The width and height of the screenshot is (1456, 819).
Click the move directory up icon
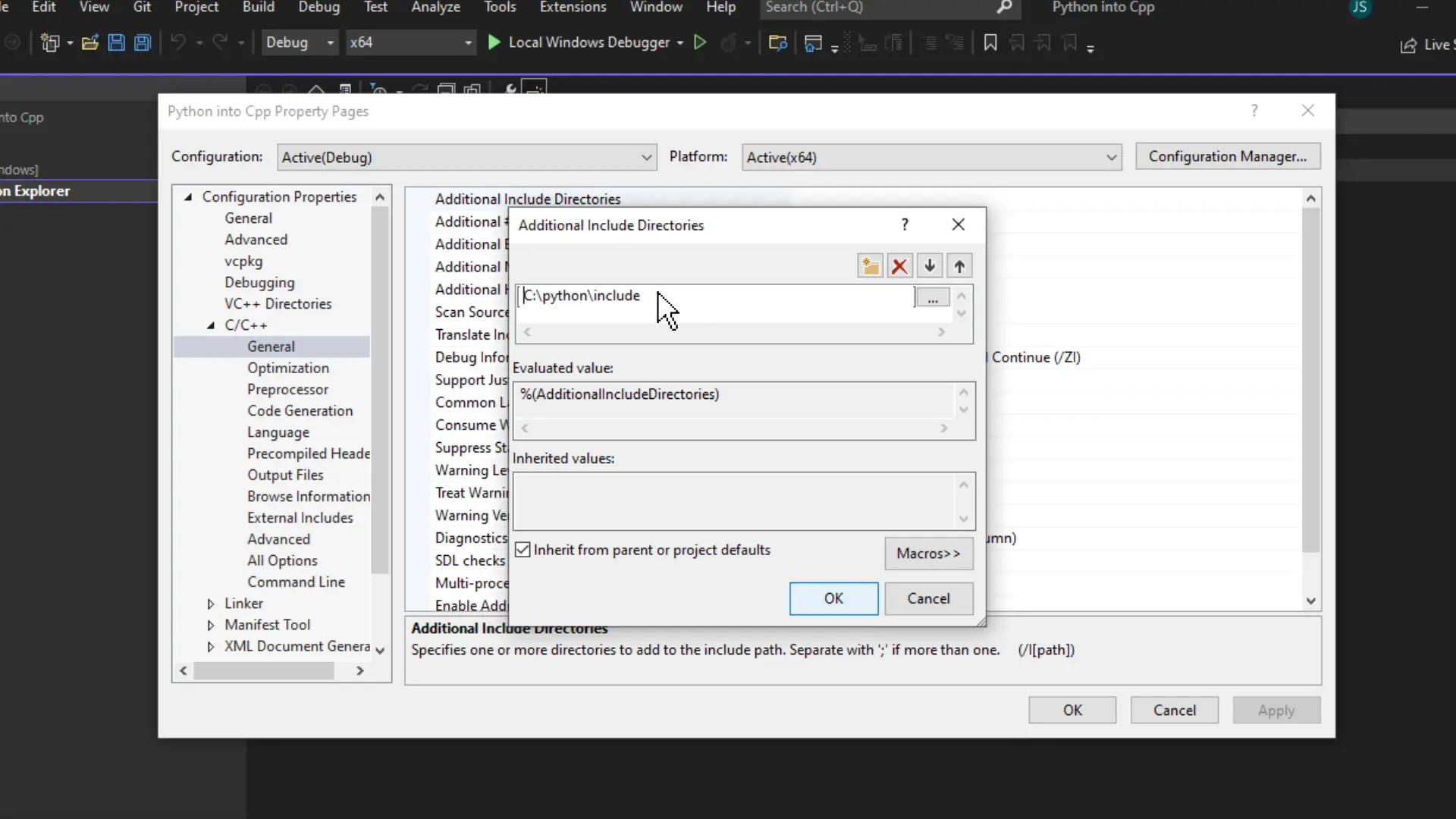[959, 266]
